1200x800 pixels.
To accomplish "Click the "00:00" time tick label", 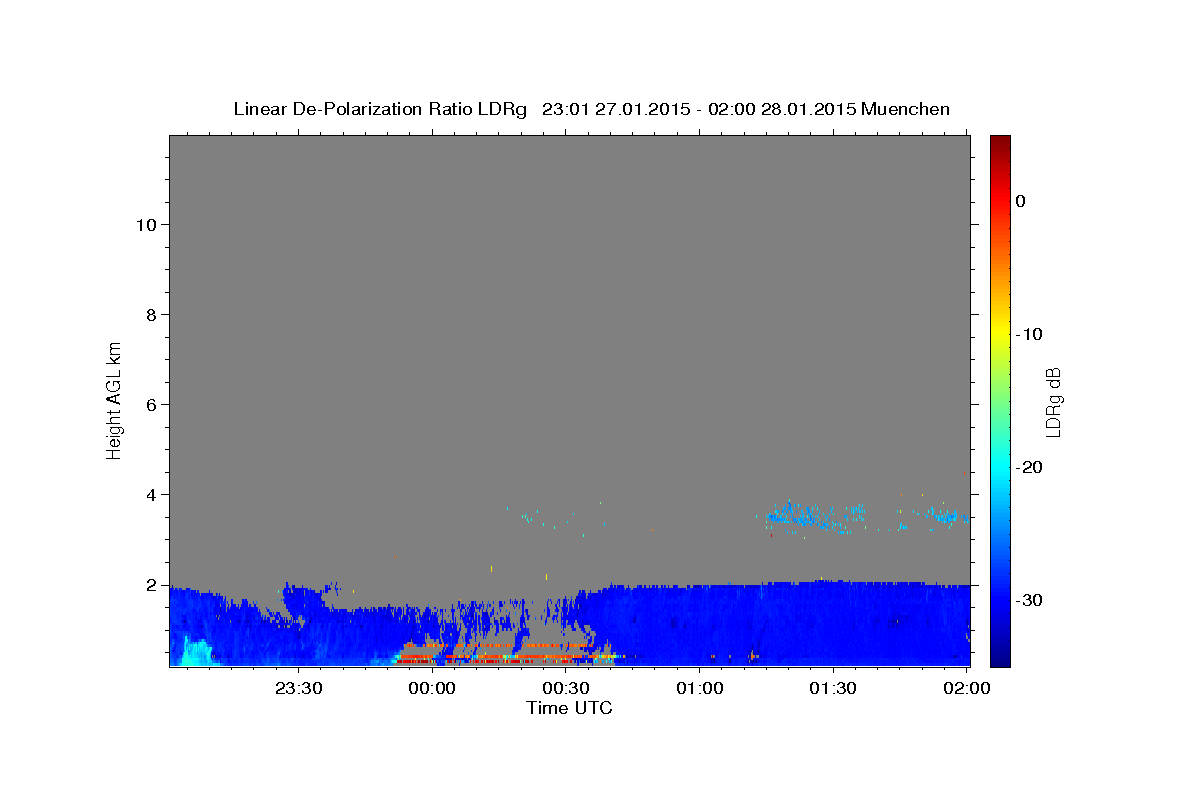I will (433, 688).
